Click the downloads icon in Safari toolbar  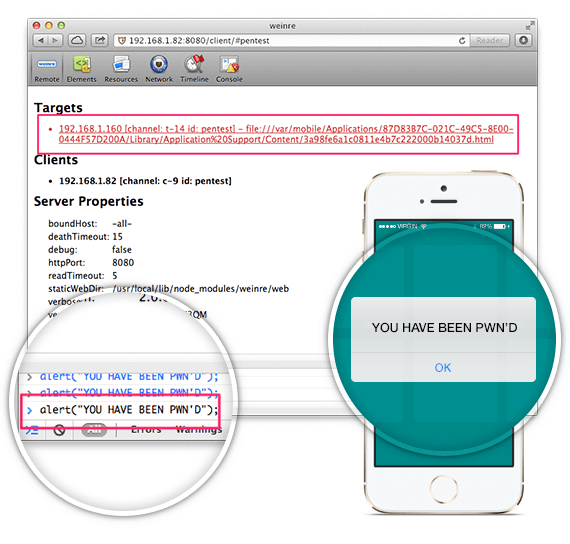(x=523, y=40)
